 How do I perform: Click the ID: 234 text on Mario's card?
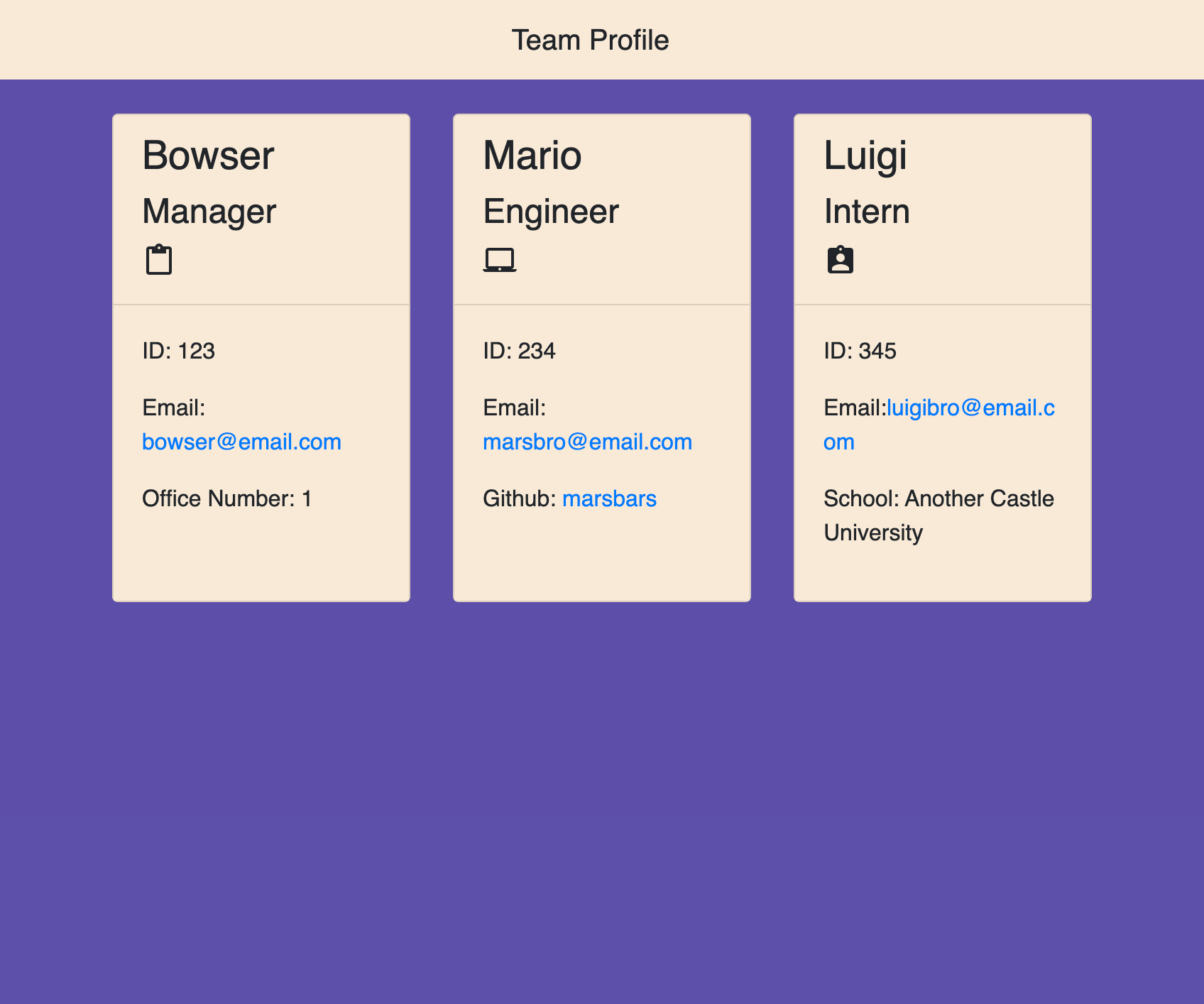click(519, 351)
